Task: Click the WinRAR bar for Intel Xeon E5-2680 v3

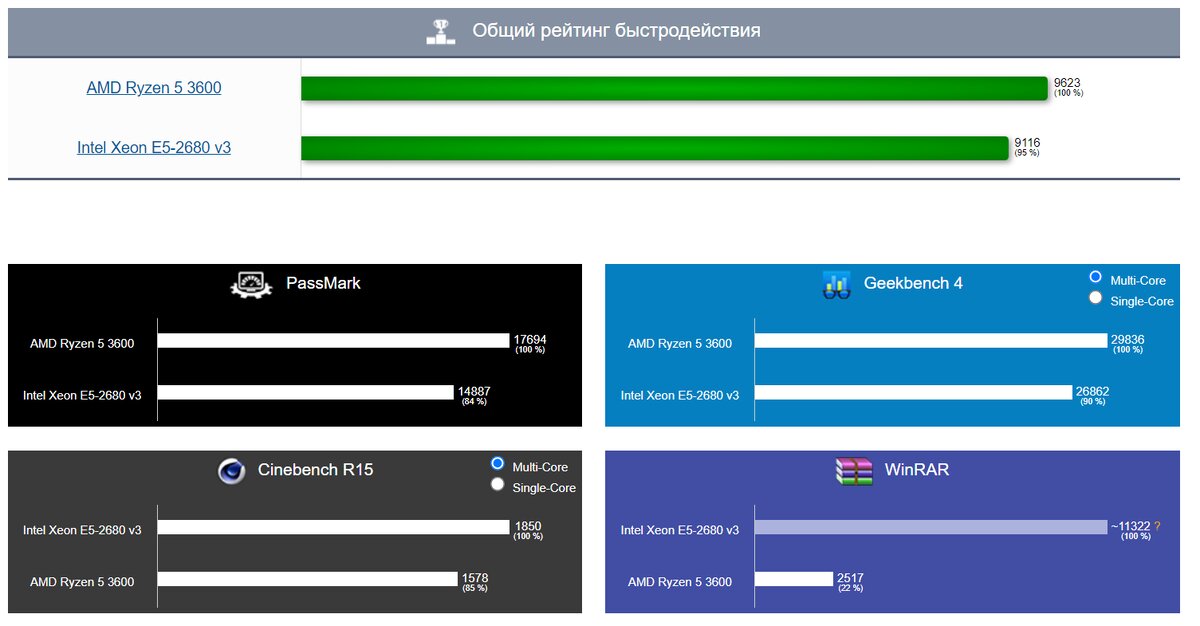Action: click(931, 527)
